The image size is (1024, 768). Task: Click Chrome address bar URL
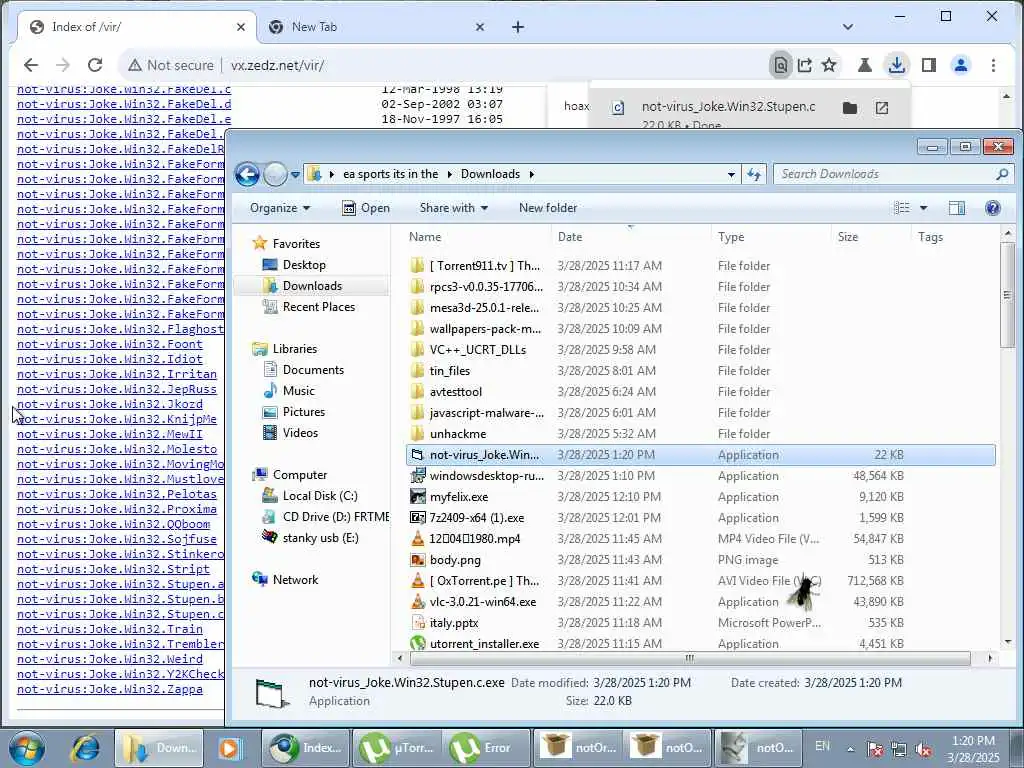pos(278,65)
